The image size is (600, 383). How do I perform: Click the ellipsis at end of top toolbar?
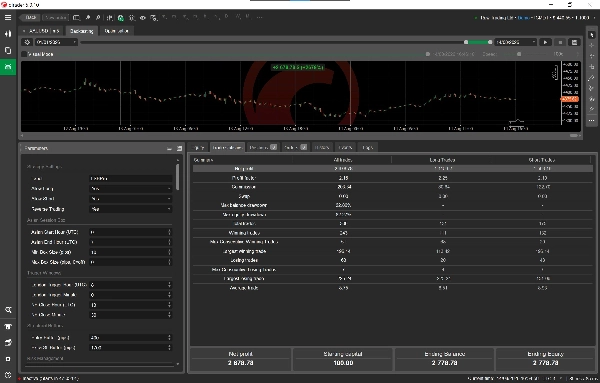pos(259,18)
